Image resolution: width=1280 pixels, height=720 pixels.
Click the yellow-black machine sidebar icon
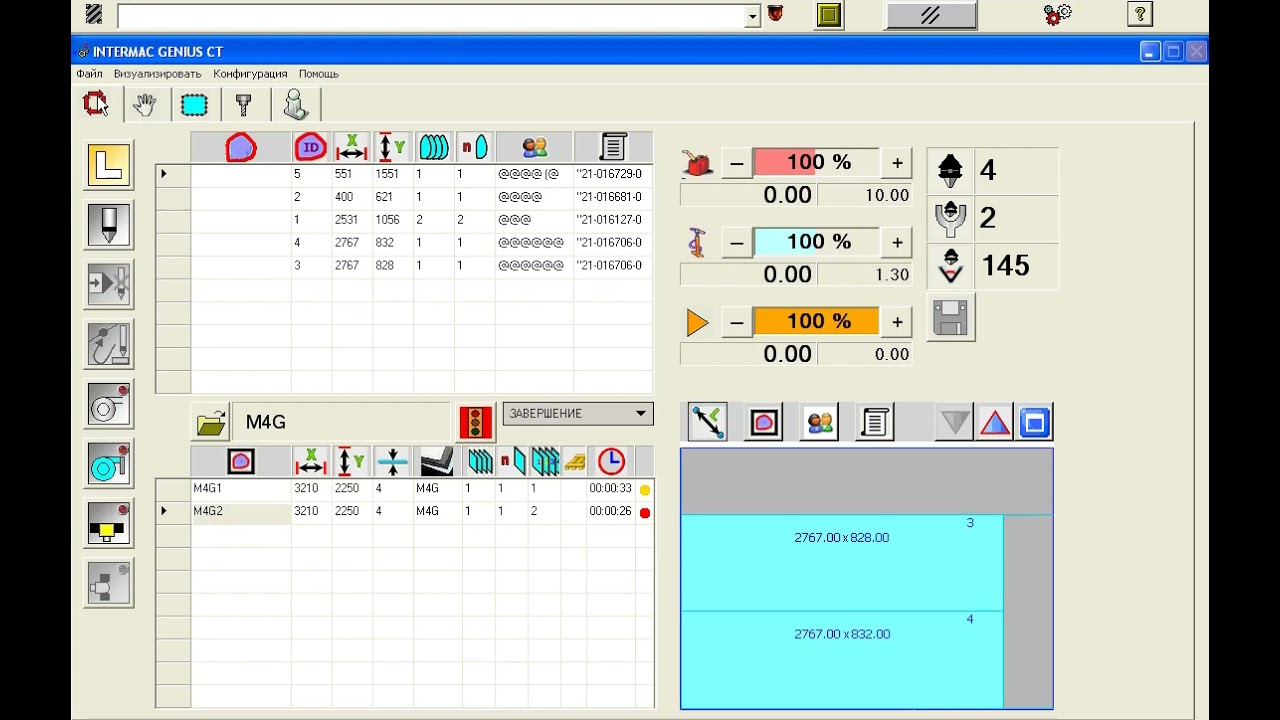coord(108,523)
